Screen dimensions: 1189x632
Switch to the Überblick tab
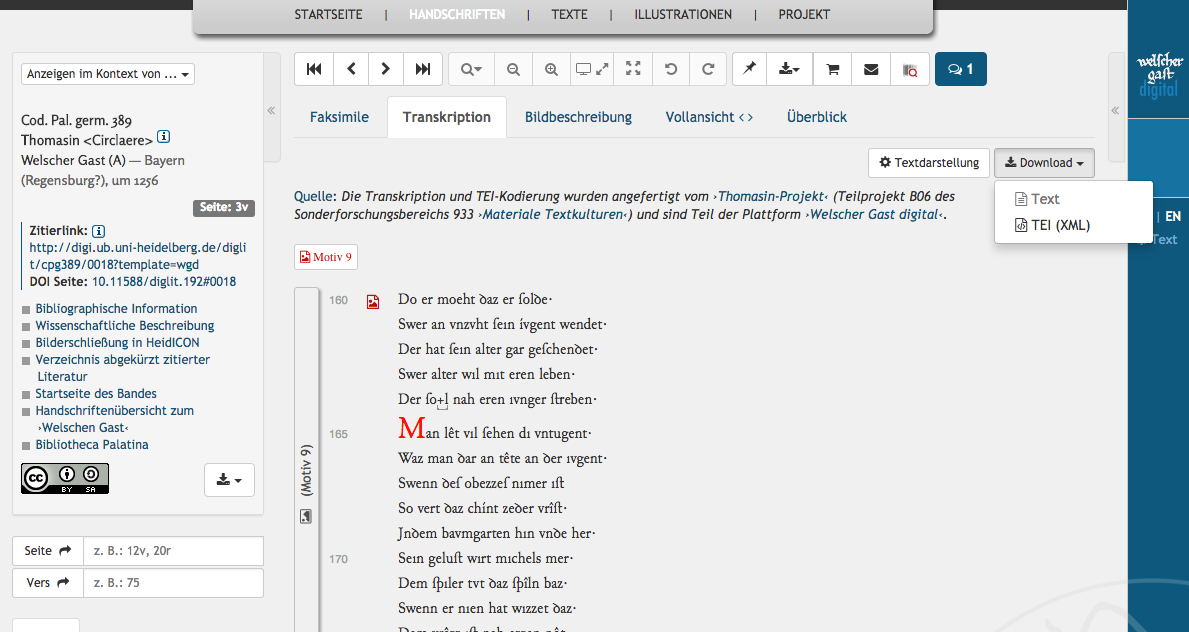pos(817,117)
